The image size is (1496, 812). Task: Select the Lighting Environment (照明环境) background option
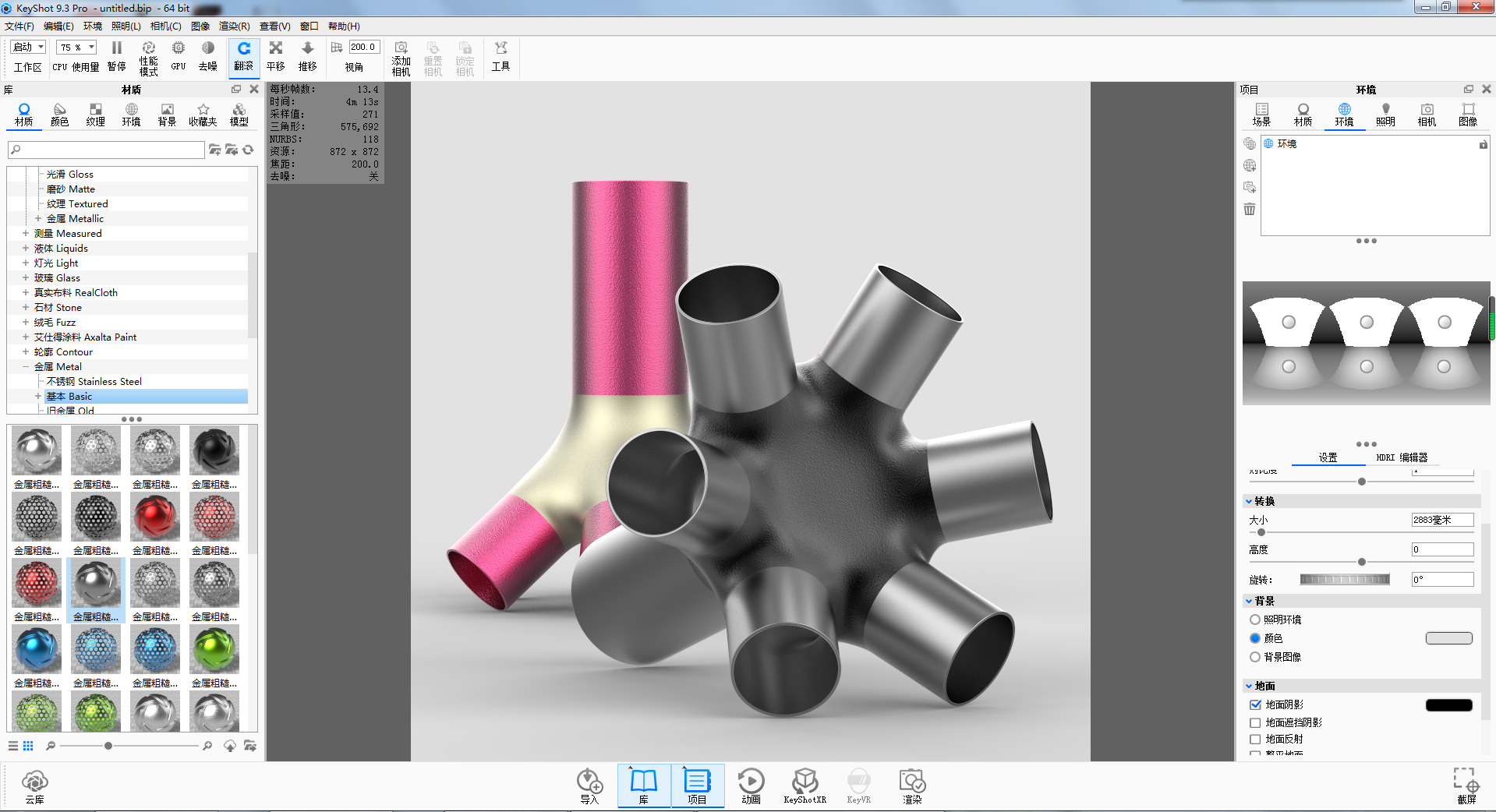pos(1255,620)
